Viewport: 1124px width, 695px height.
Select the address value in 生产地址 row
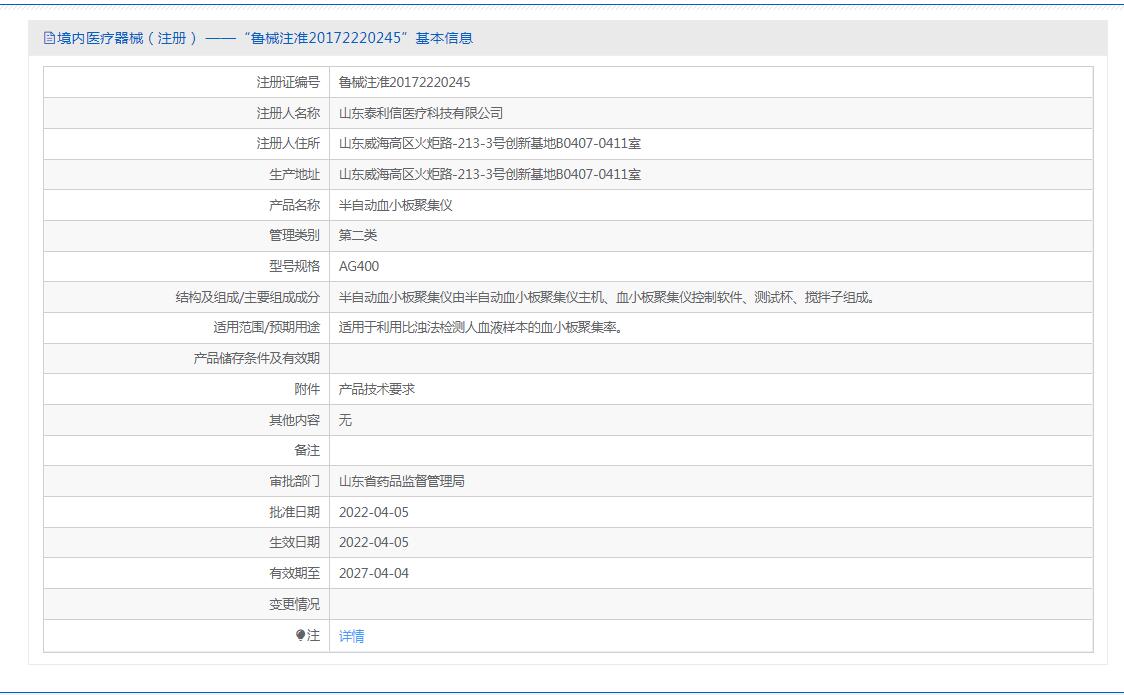click(490, 175)
